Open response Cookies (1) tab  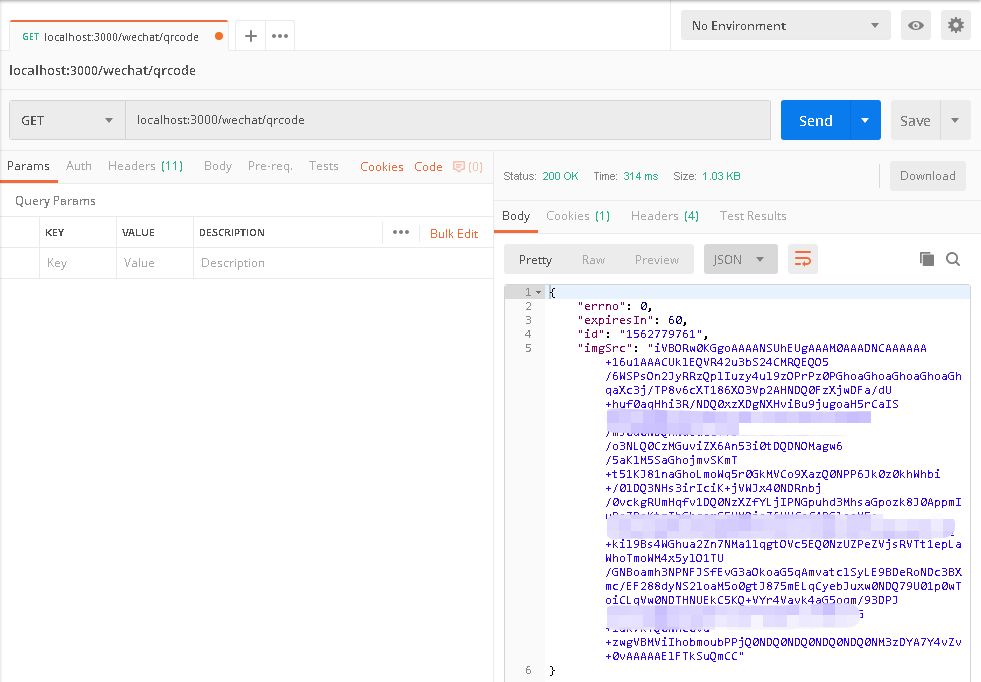coord(578,216)
